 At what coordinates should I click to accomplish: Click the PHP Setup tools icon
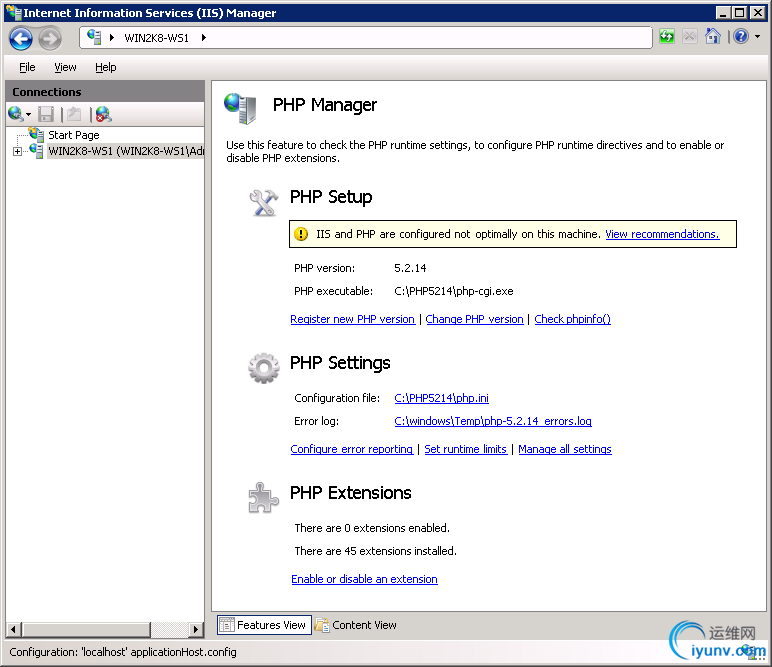coord(263,203)
